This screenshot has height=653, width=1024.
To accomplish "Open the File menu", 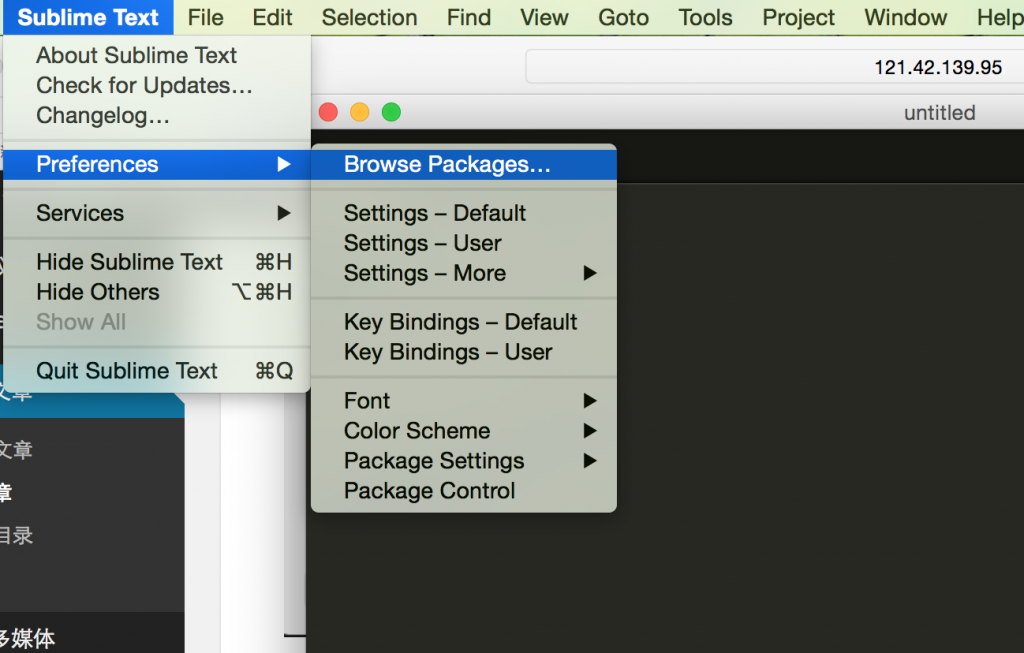I will [206, 18].
